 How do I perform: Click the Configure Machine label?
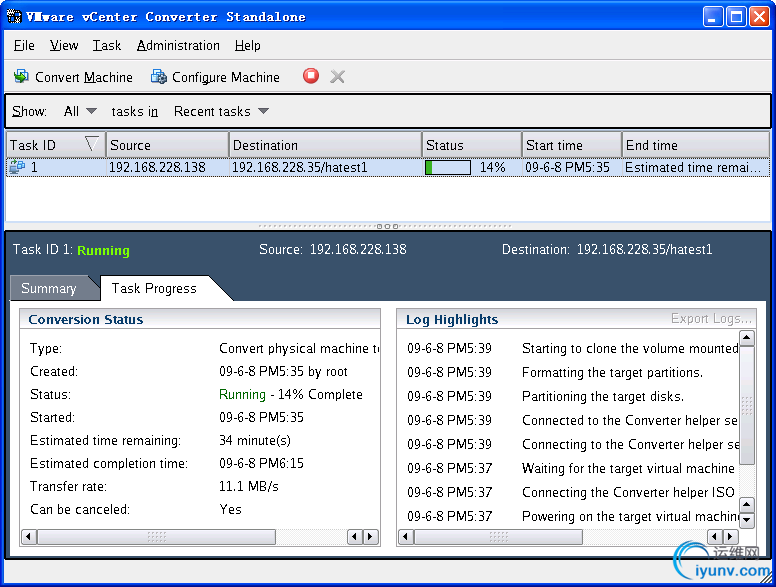(226, 77)
